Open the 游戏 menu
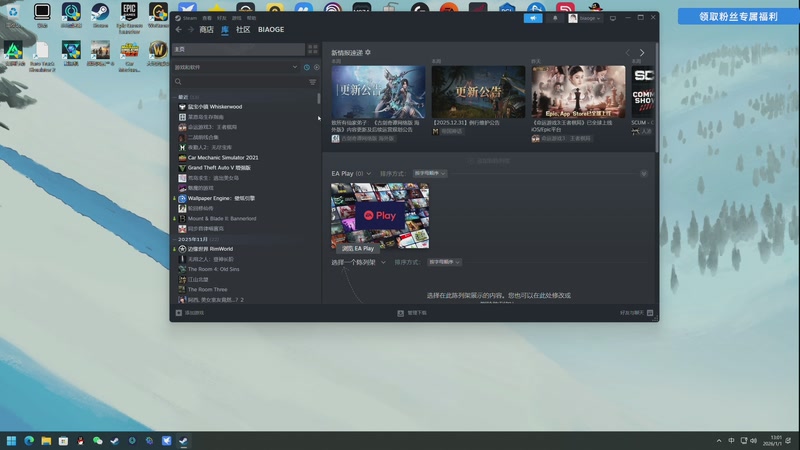 click(236, 18)
